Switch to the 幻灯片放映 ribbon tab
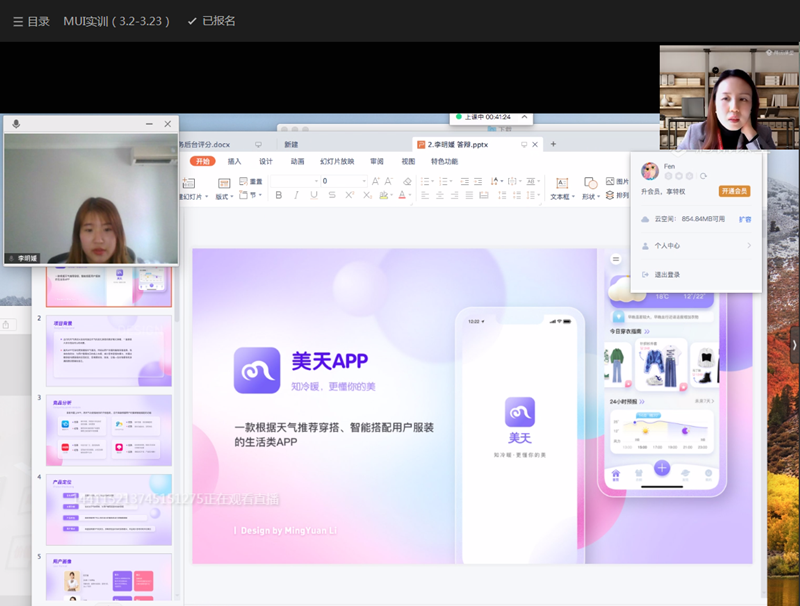This screenshot has width=800, height=606. click(x=337, y=161)
